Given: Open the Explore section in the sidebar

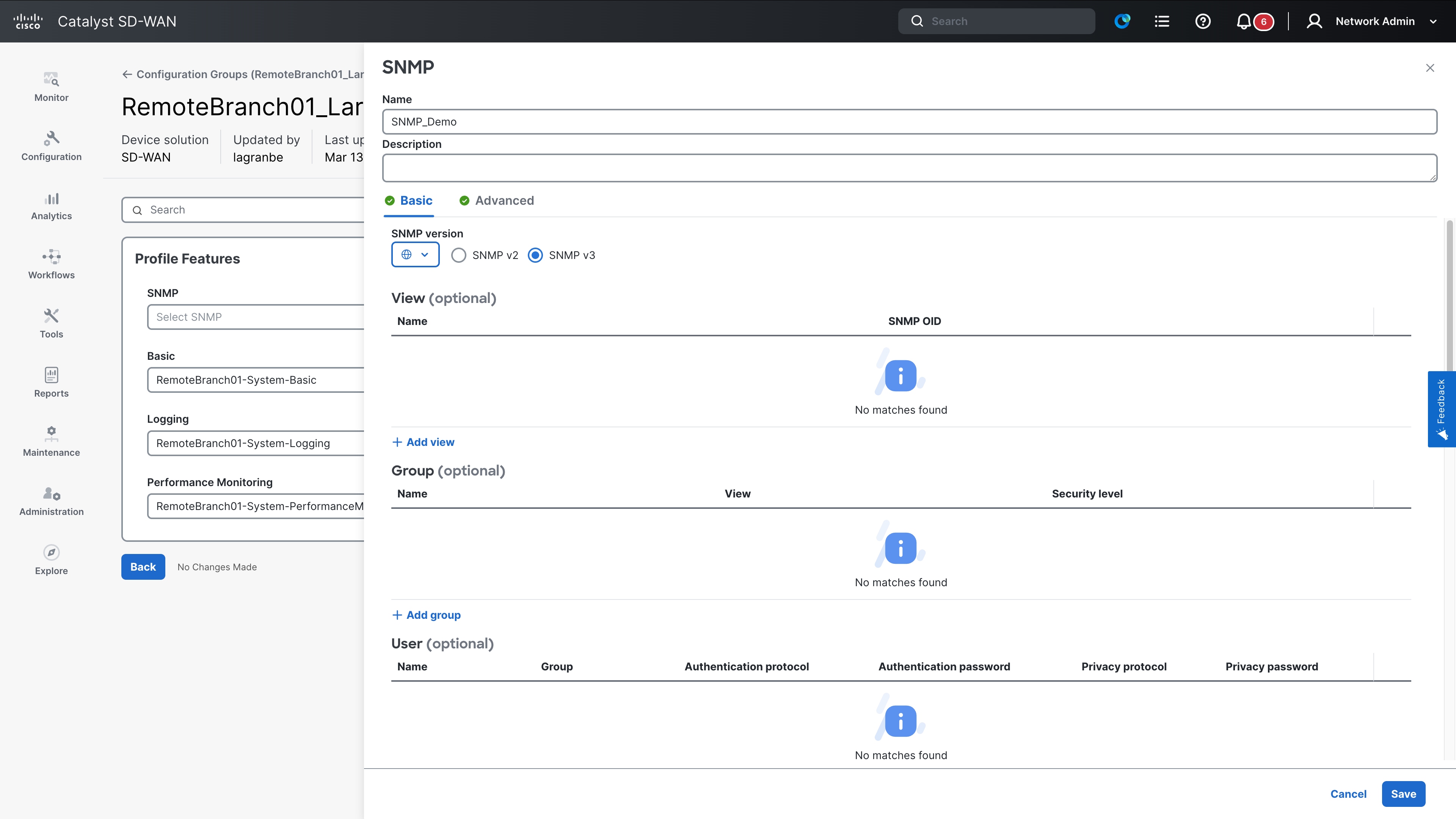Looking at the screenshot, I should tap(51, 560).
